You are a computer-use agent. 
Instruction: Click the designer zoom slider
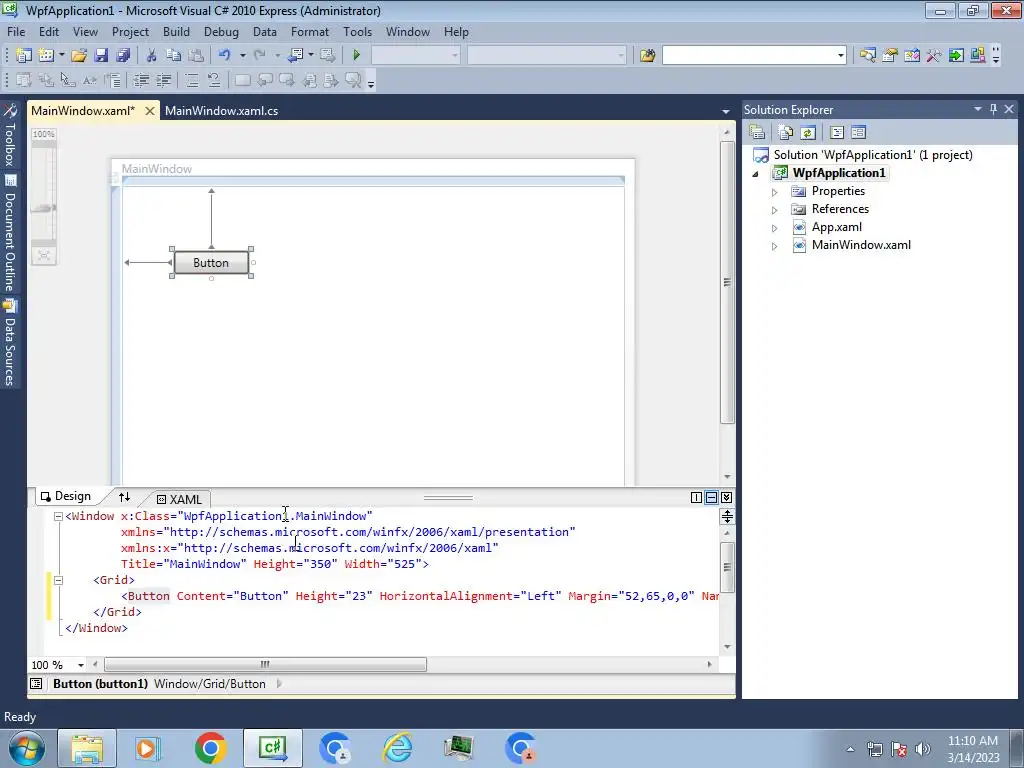[44, 208]
